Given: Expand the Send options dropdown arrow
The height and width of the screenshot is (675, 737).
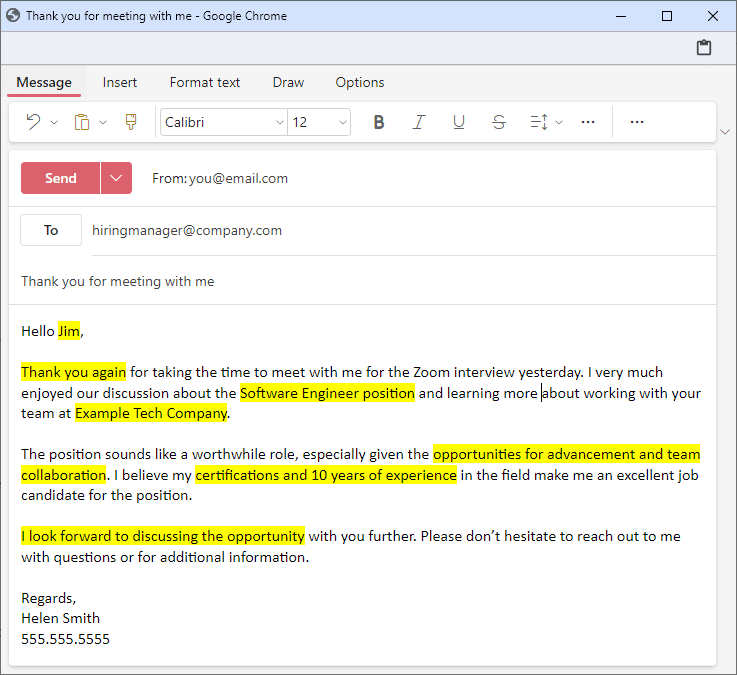Looking at the screenshot, I should [x=116, y=178].
